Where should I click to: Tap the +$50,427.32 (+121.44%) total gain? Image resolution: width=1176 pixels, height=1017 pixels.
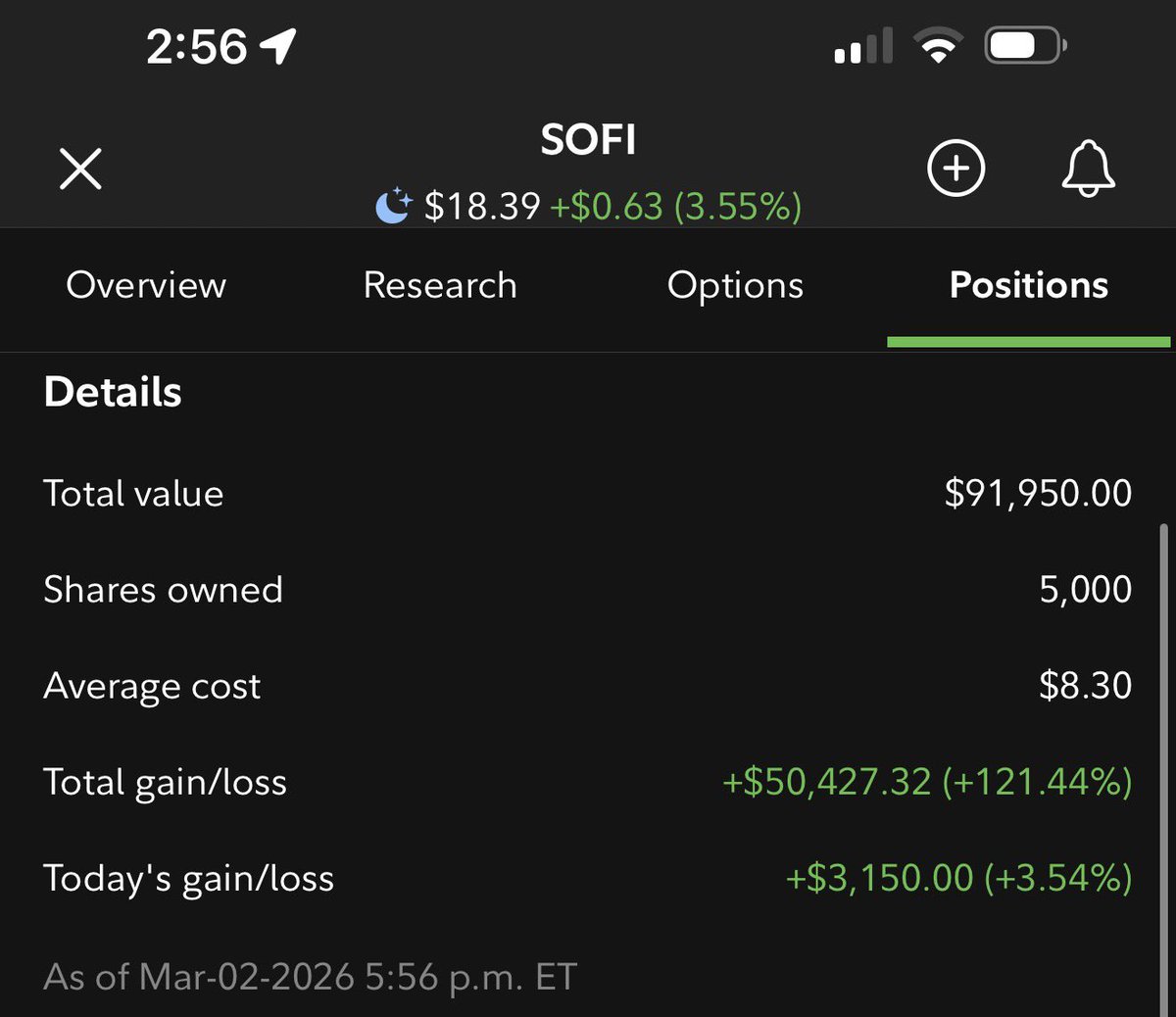(927, 782)
